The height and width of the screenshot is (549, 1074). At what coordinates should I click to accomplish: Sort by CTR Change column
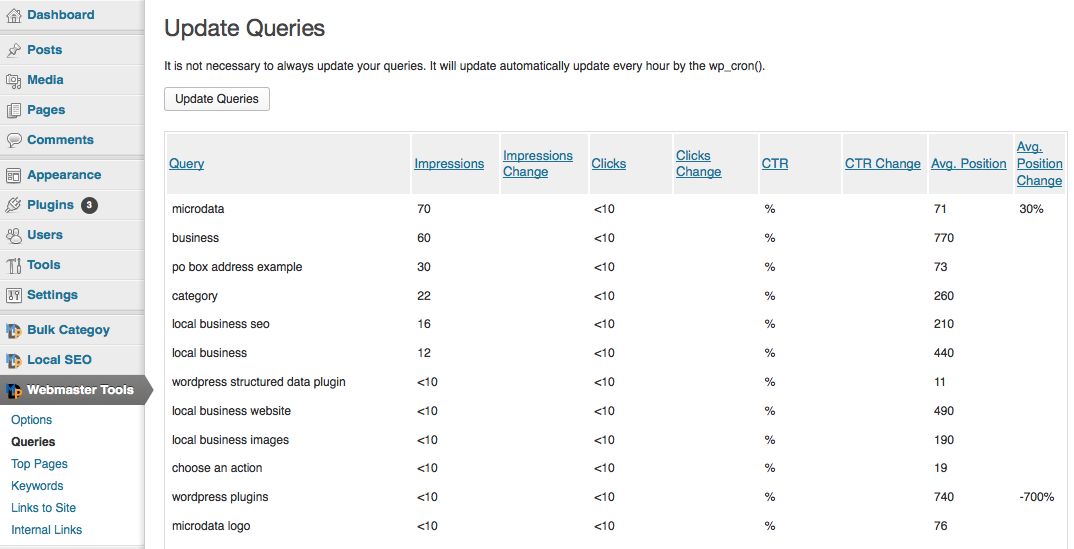[x=883, y=164]
